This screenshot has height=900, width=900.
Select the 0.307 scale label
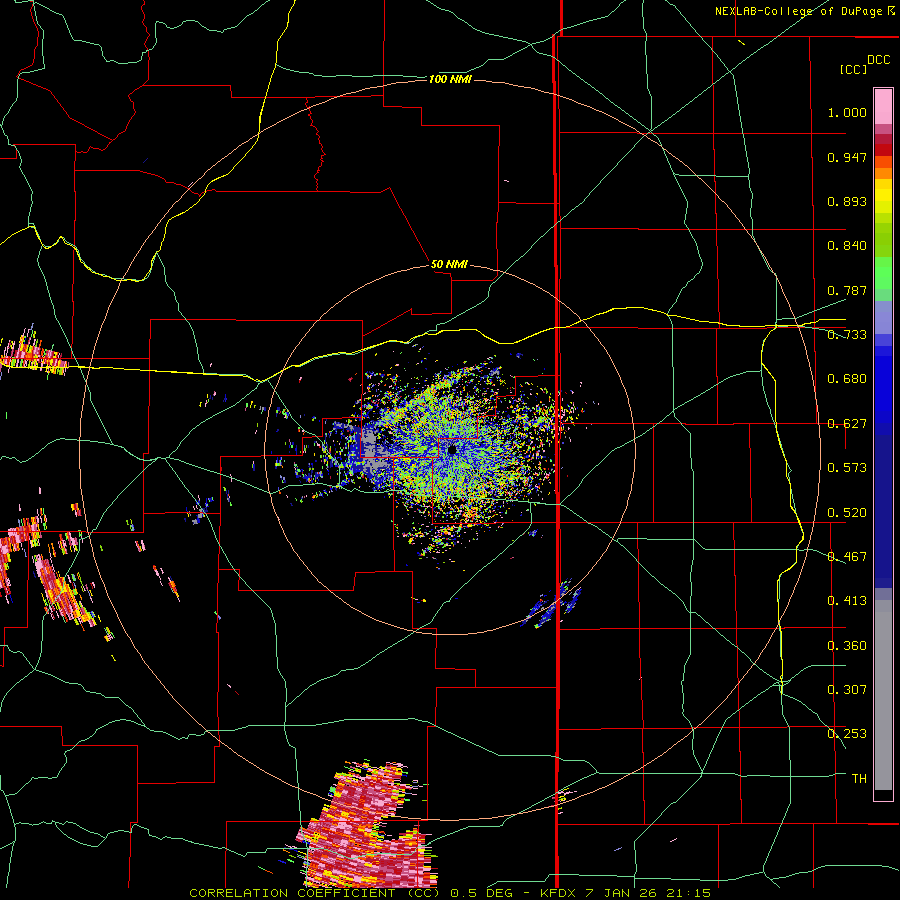pos(847,690)
